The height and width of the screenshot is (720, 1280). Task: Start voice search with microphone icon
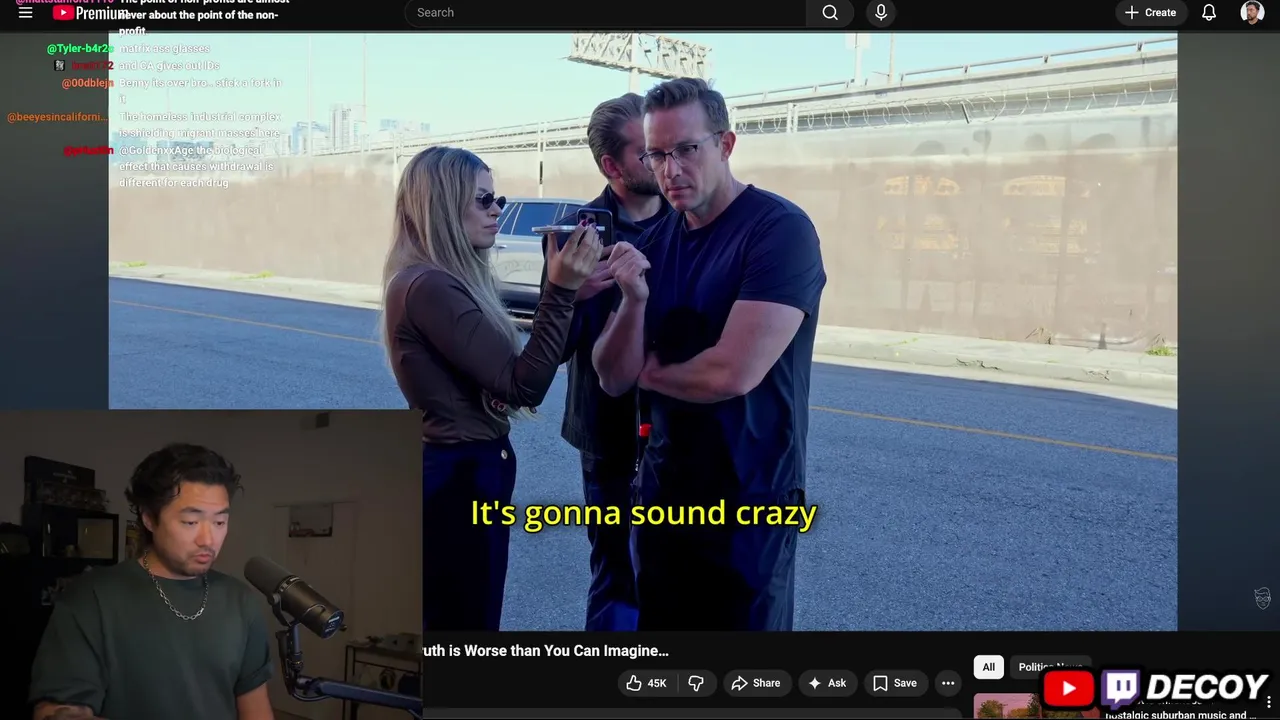881,13
